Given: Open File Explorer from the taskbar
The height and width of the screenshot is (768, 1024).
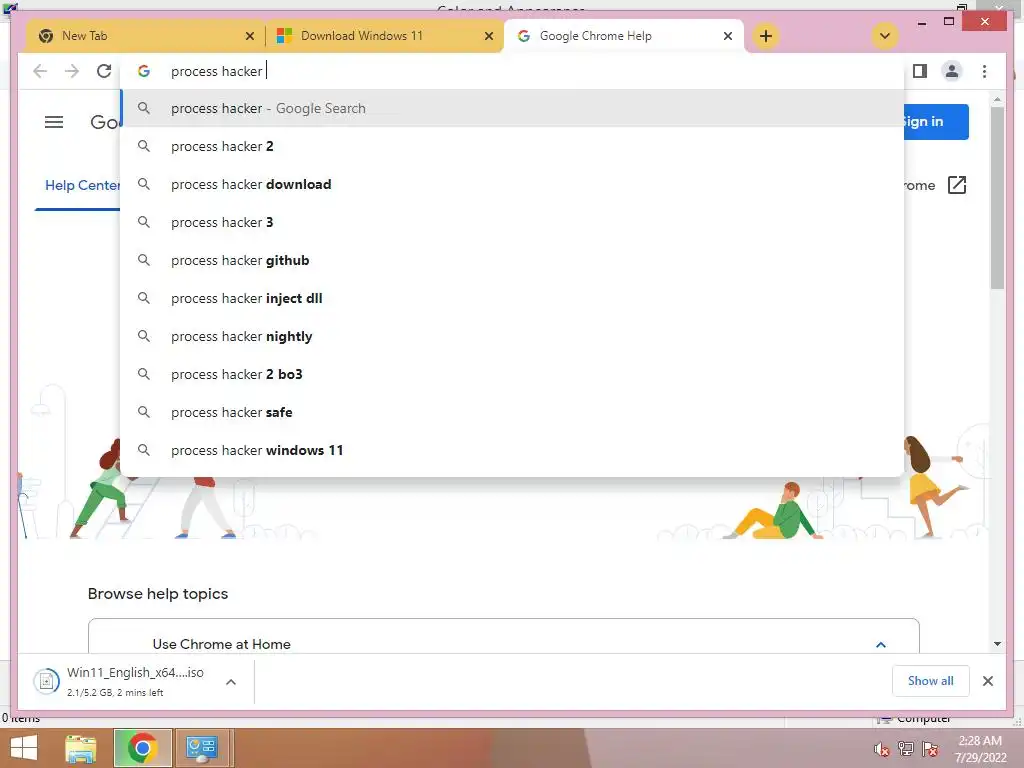Looking at the screenshot, I should 81,748.
